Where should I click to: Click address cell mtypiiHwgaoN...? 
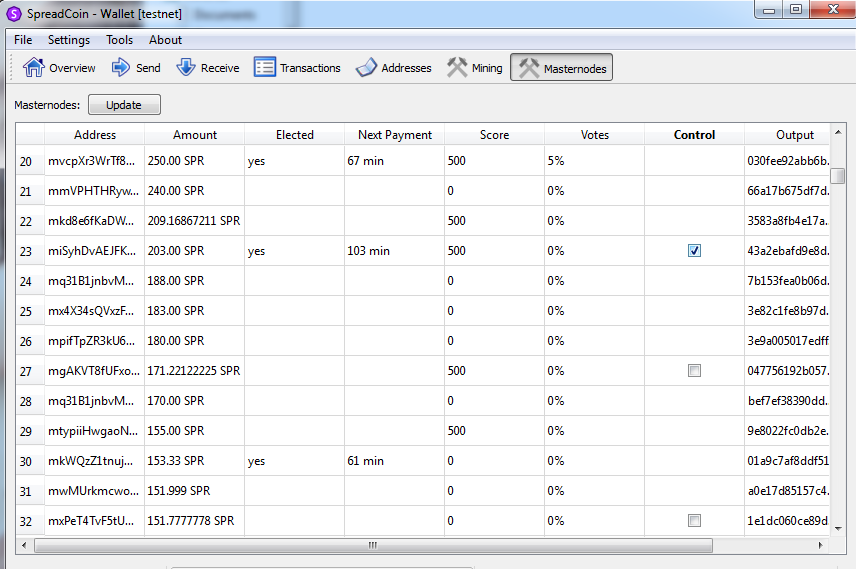pyautogui.click(x=94, y=431)
